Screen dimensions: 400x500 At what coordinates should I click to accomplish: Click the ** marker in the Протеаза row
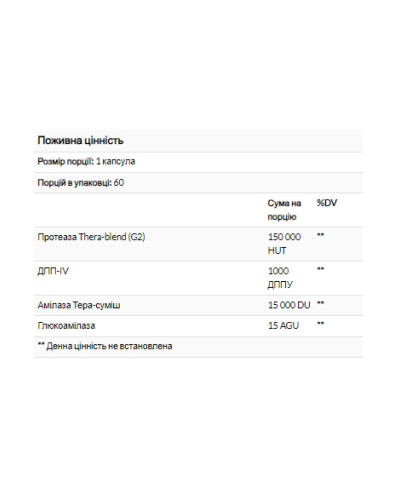point(320,235)
